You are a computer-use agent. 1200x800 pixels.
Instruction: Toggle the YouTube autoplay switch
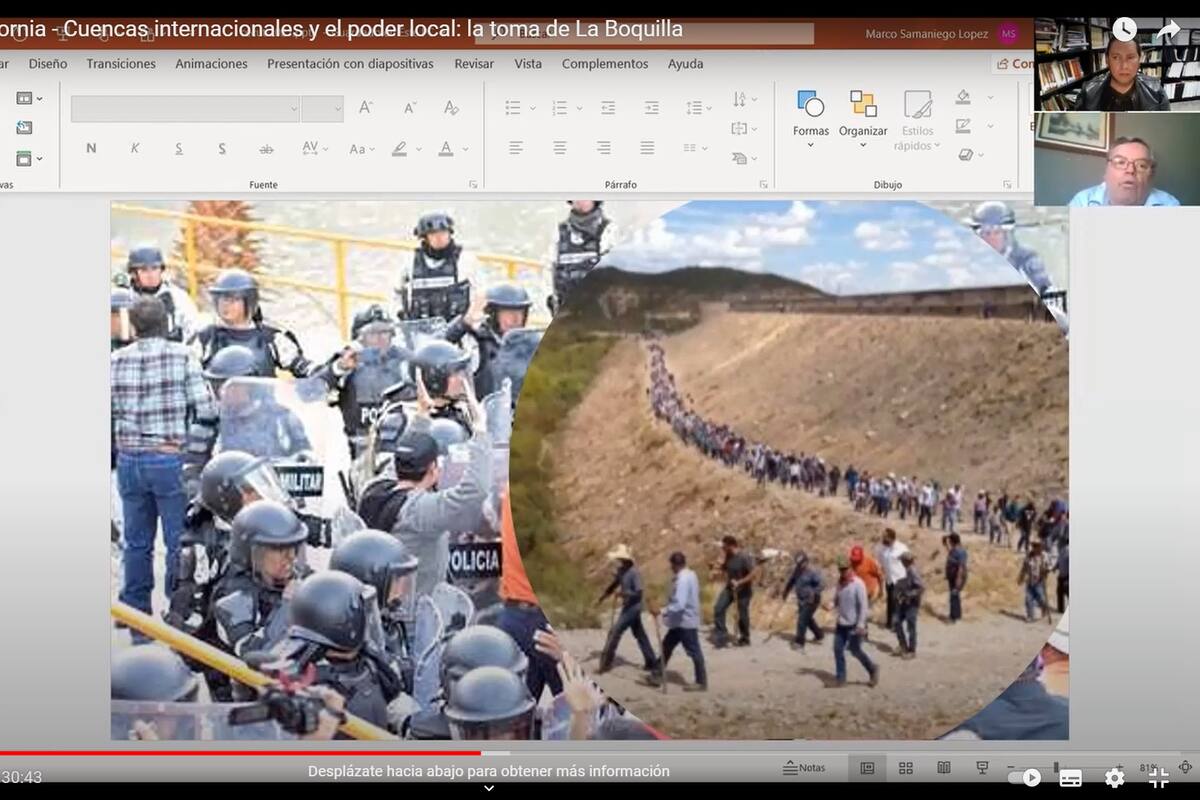coord(1025,778)
